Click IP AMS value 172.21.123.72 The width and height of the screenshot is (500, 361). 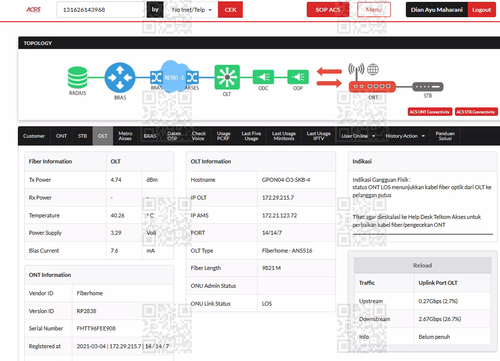tap(279, 215)
